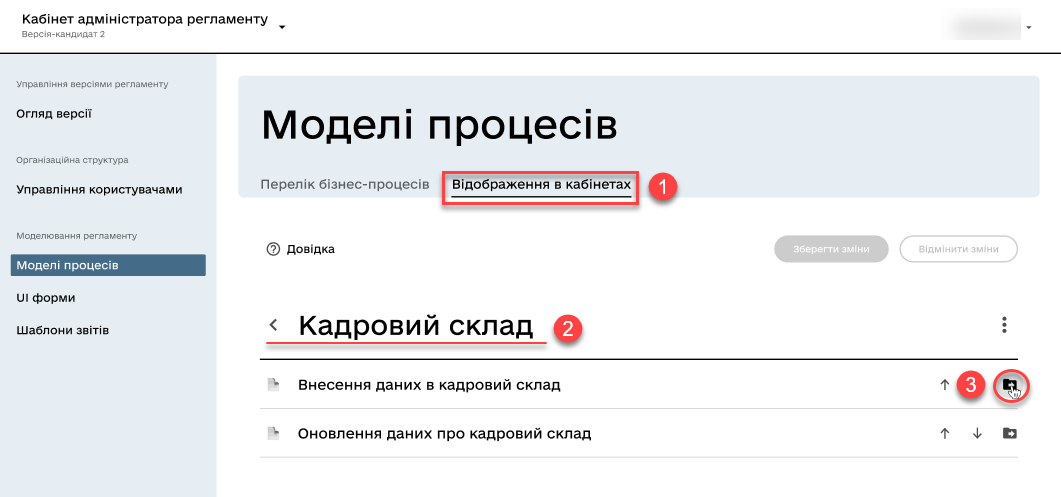The height and width of the screenshot is (497, 1061).
Task: Select Відображення в кабінетах tab
Action: (541, 185)
